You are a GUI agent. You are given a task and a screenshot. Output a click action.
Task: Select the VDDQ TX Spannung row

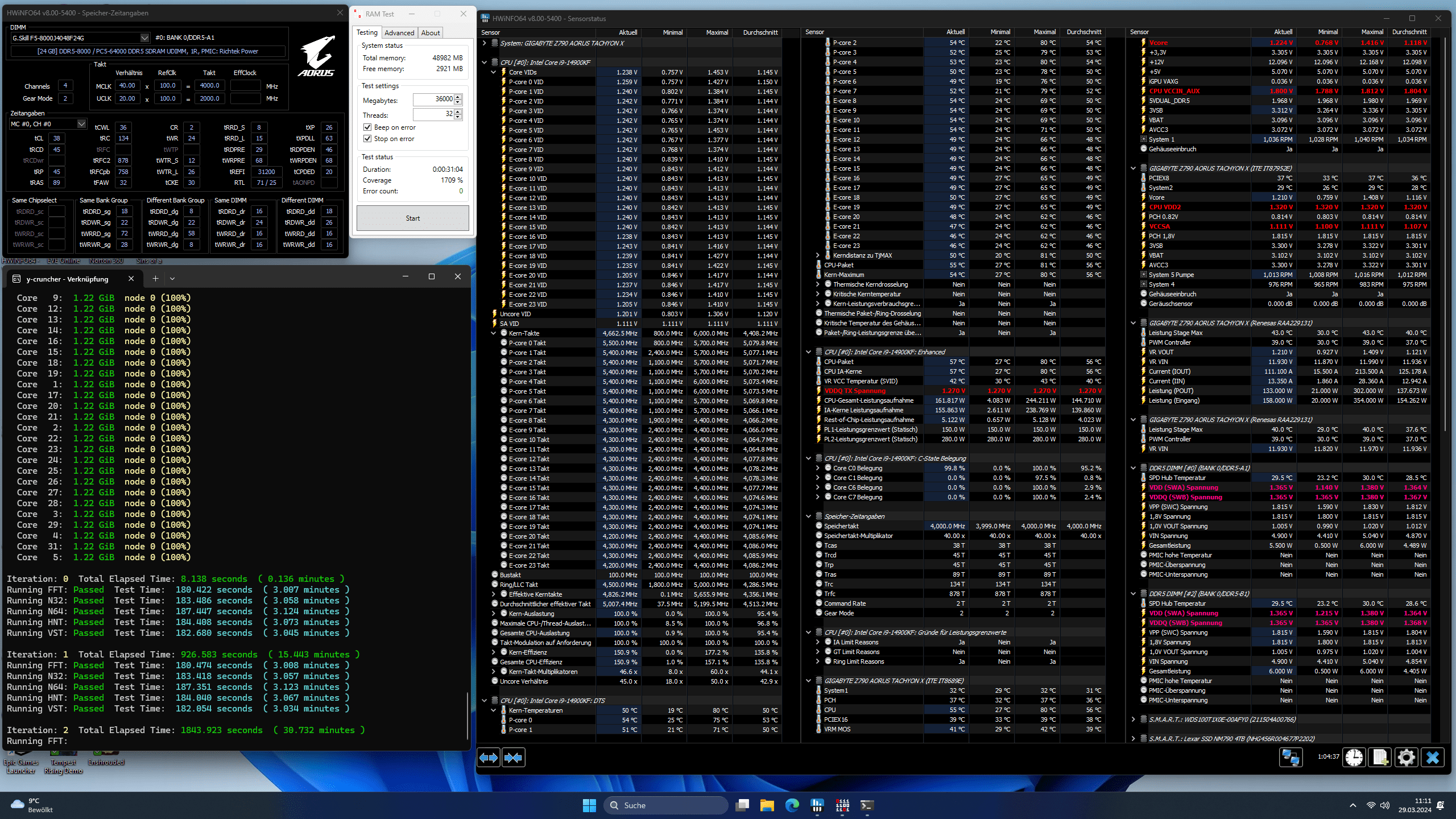pyautogui.click(x=961, y=391)
